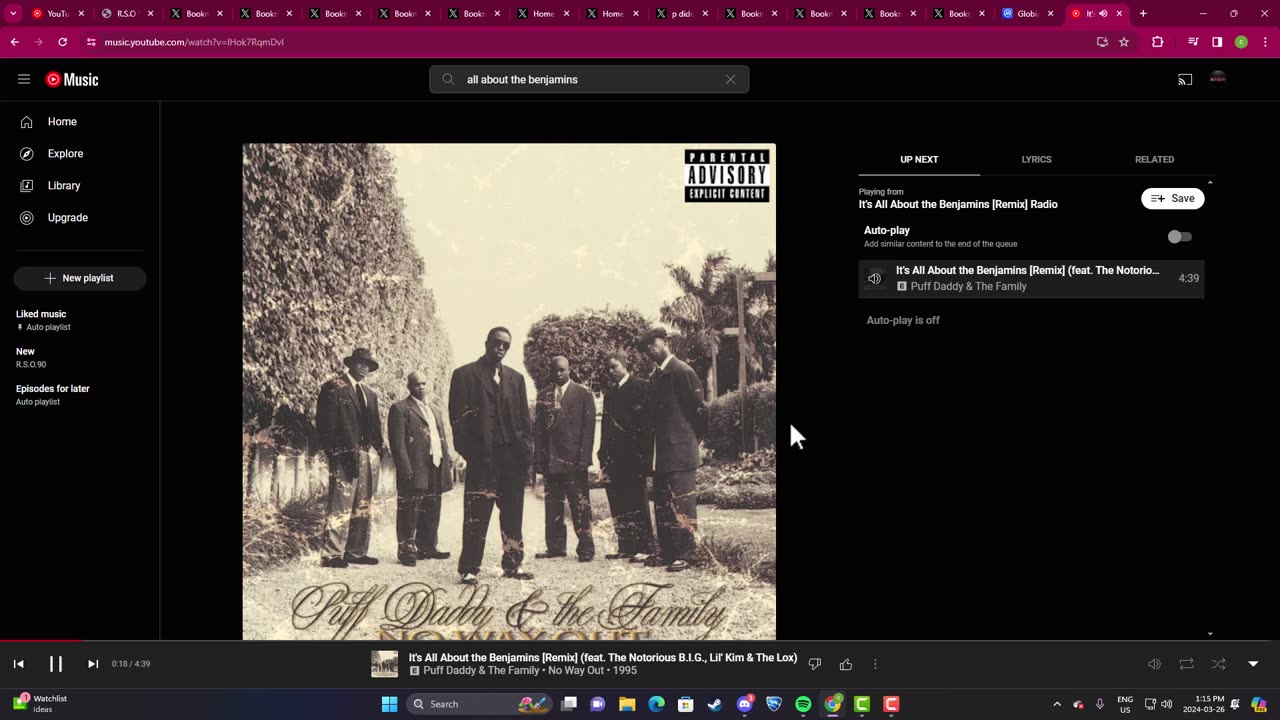
Task: Skip to next track
Action: click(93, 664)
